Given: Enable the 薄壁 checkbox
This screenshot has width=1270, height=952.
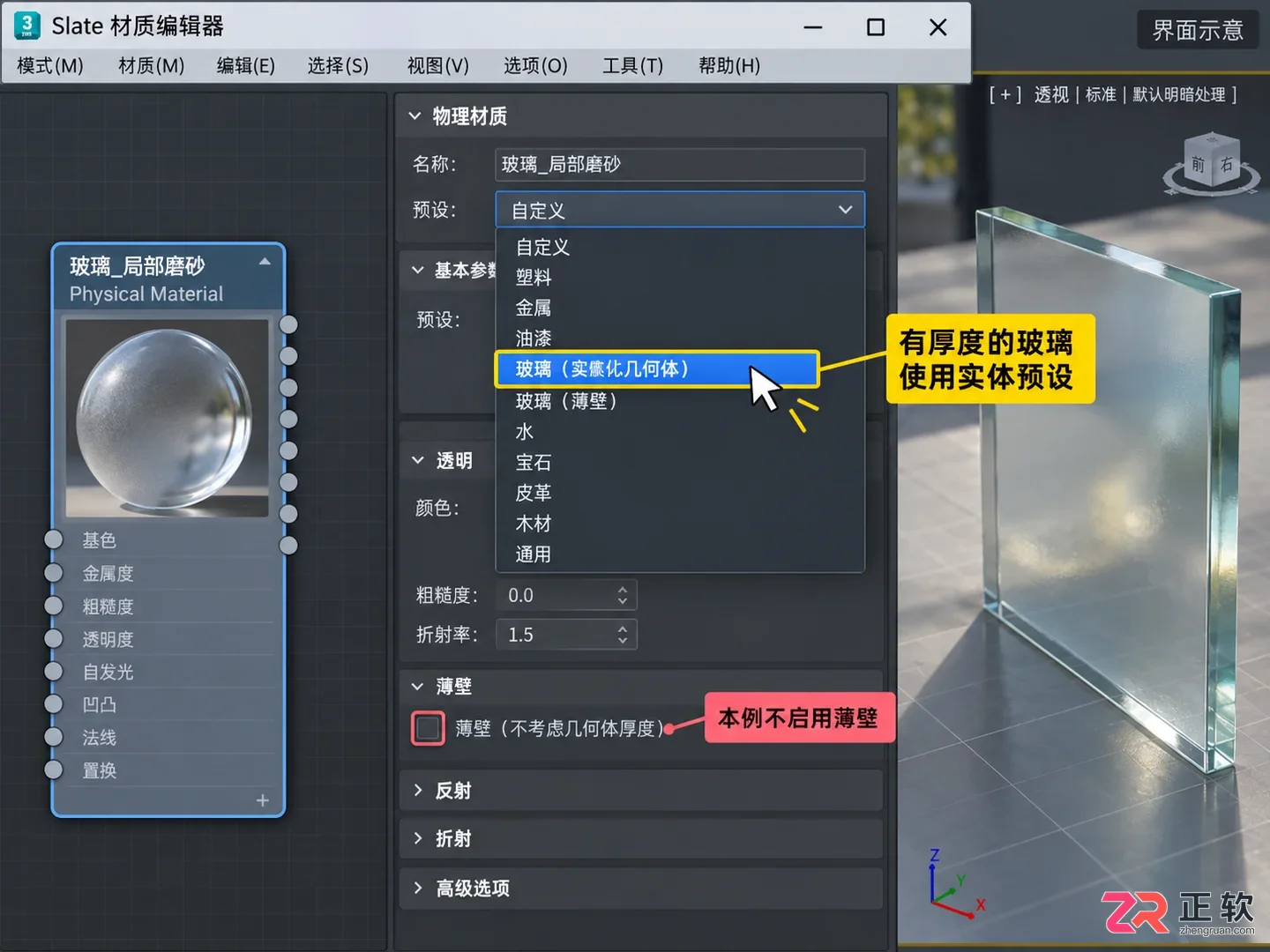Looking at the screenshot, I should click(429, 728).
